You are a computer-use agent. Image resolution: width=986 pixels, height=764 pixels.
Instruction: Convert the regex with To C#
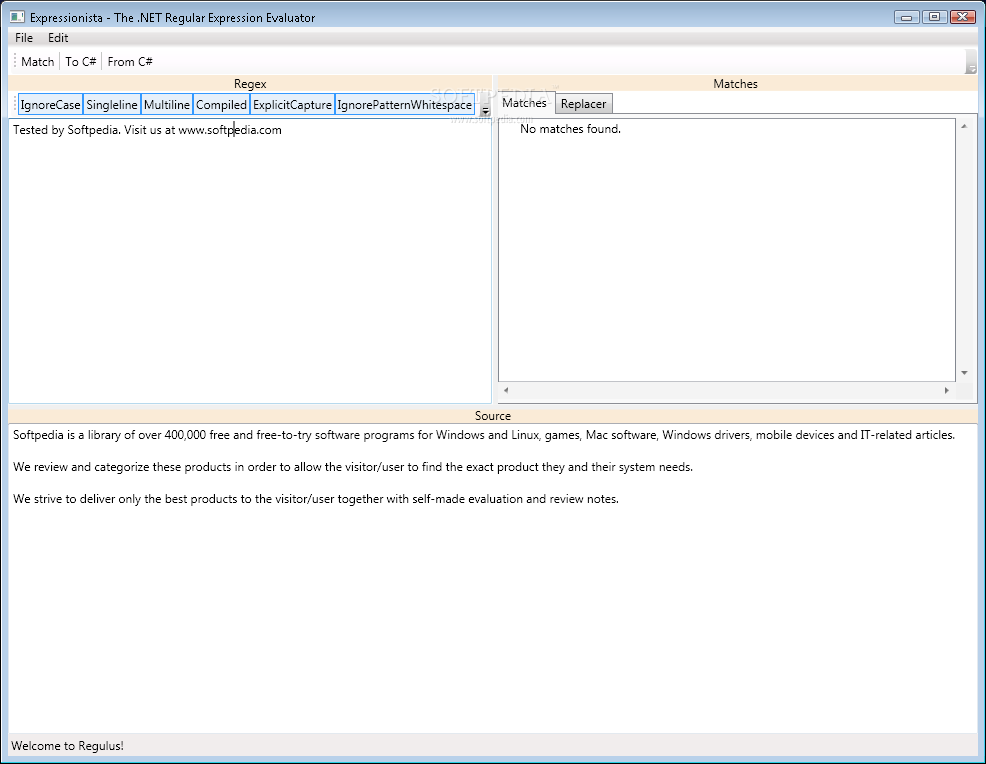coord(80,62)
